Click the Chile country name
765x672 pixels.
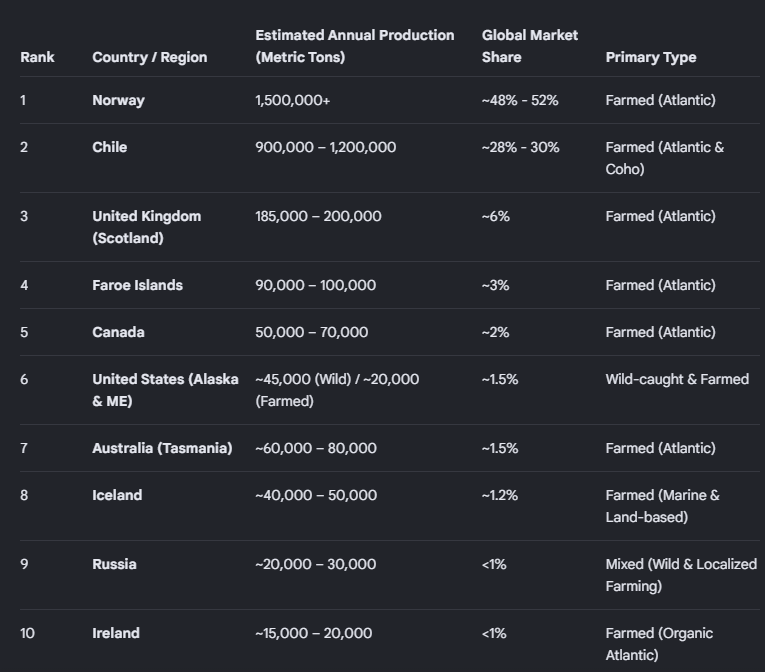(110, 147)
